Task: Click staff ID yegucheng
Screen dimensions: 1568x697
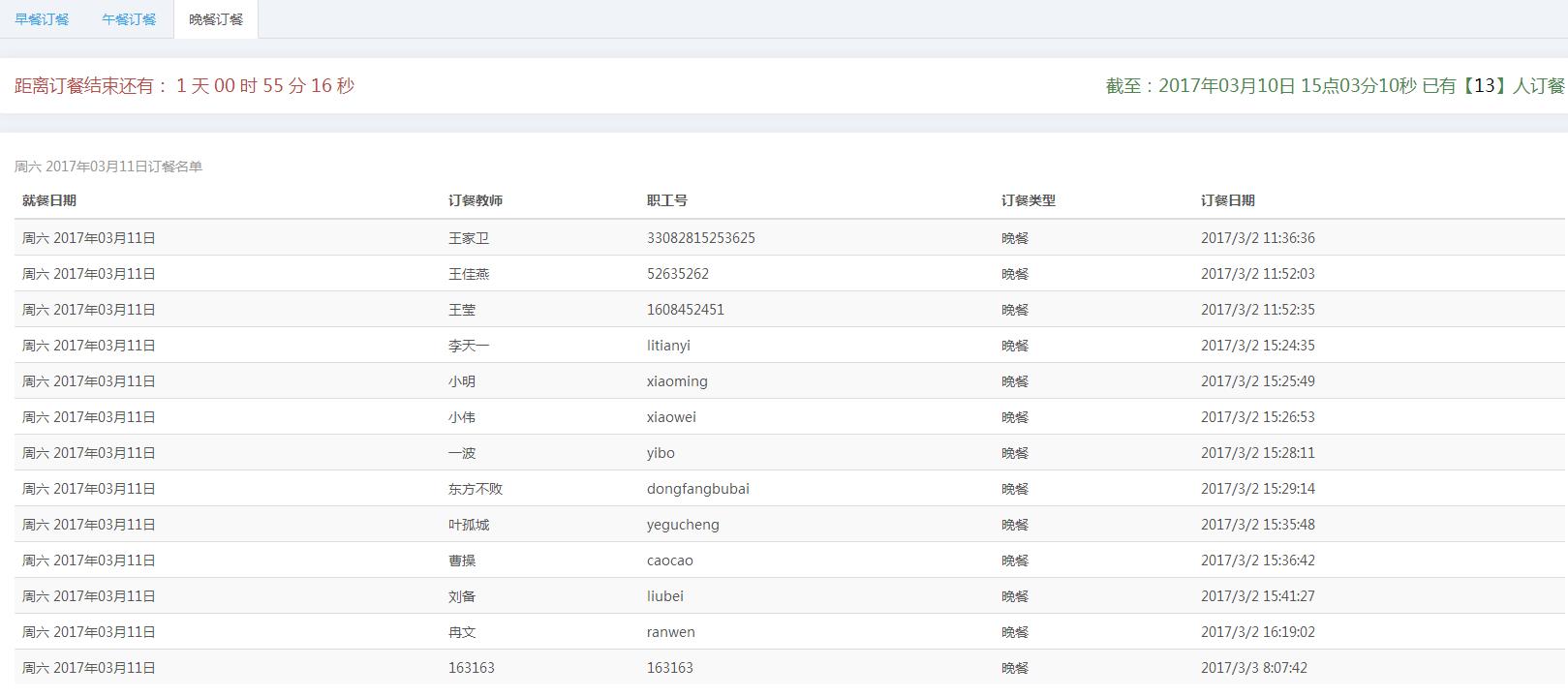Action: pos(683,525)
